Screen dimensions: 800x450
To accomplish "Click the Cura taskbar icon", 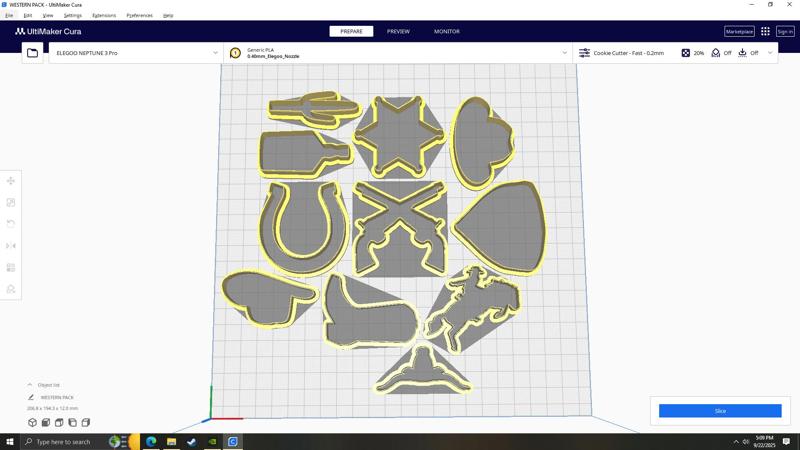I will coord(233,441).
